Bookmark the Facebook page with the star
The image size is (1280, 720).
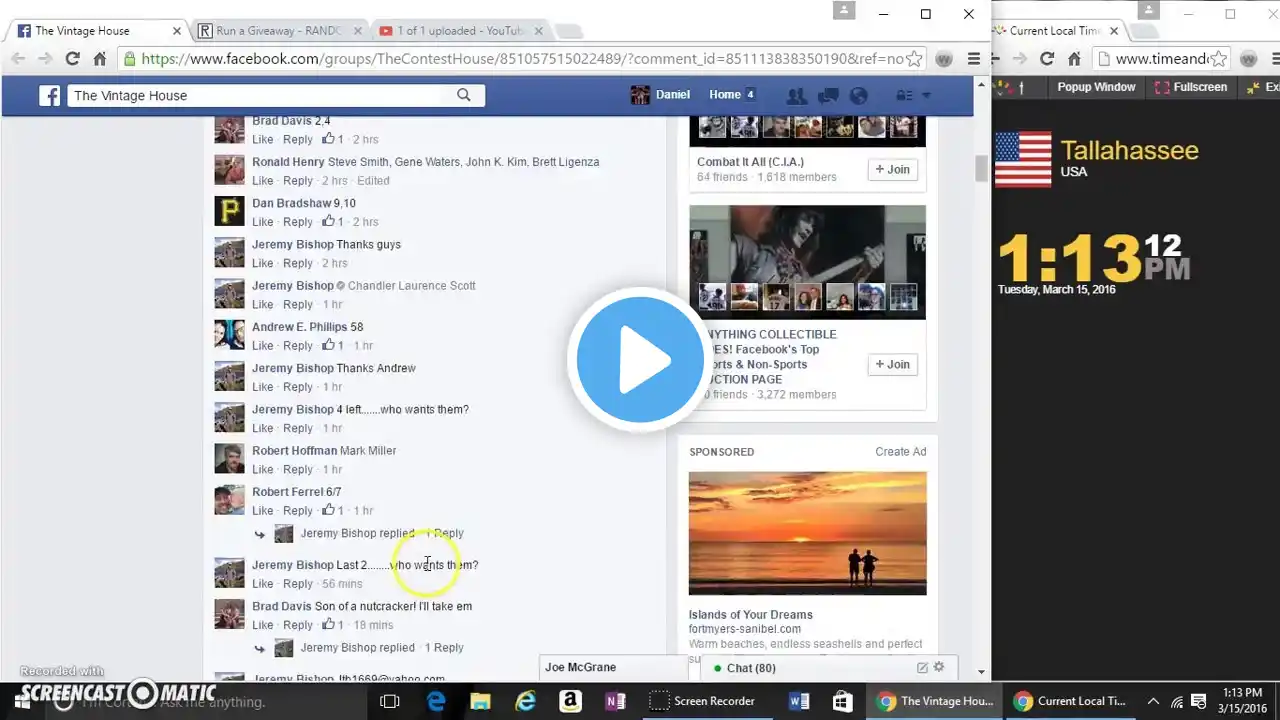pyautogui.click(x=914, y=59)
